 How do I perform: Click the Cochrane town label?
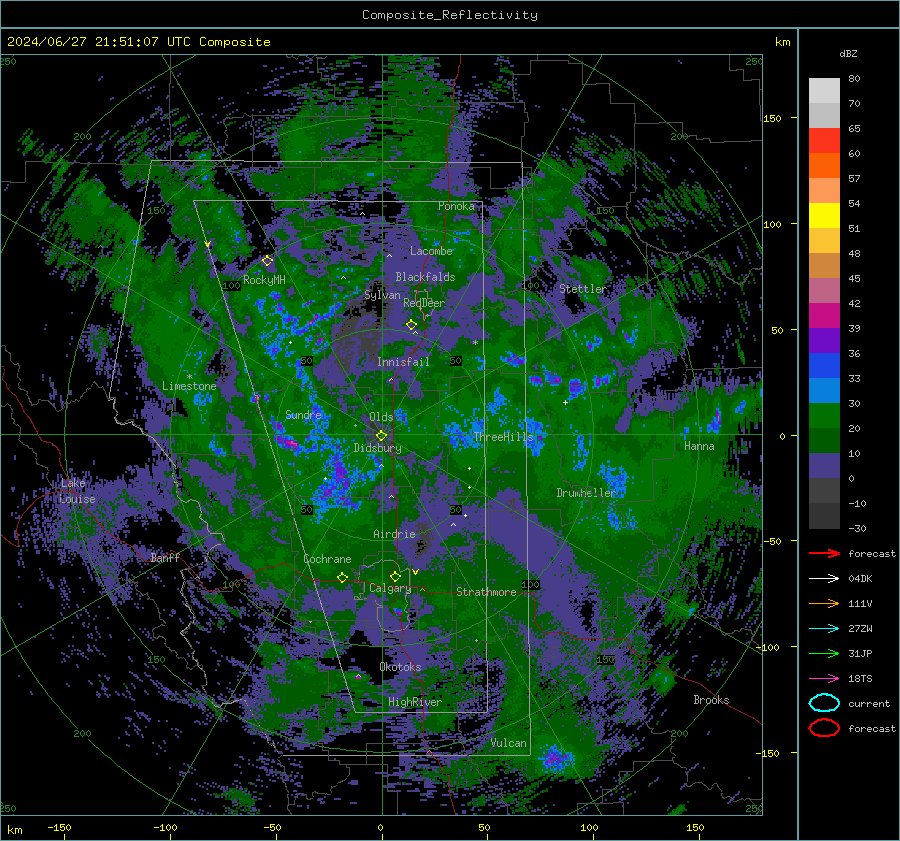[x=327, y=559]
